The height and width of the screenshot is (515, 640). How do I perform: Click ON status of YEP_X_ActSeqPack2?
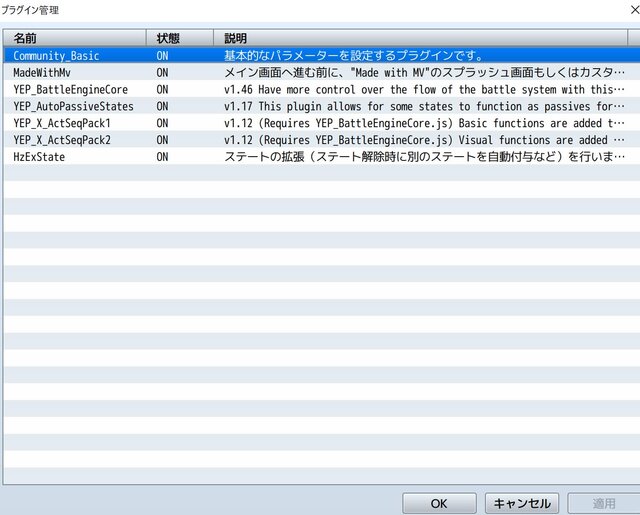(162, 140)
